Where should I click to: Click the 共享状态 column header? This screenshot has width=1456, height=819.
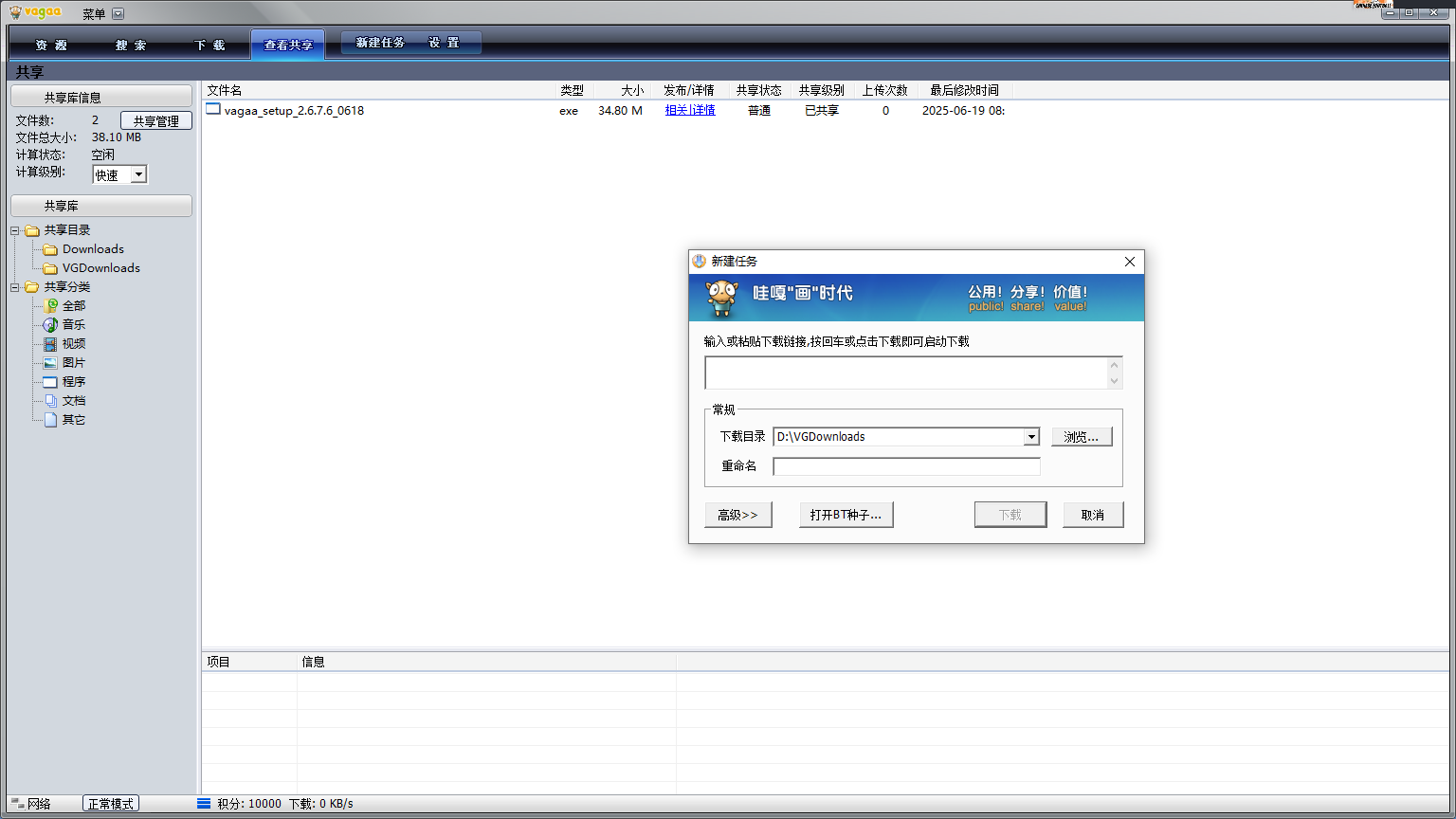tap(759, 90)
